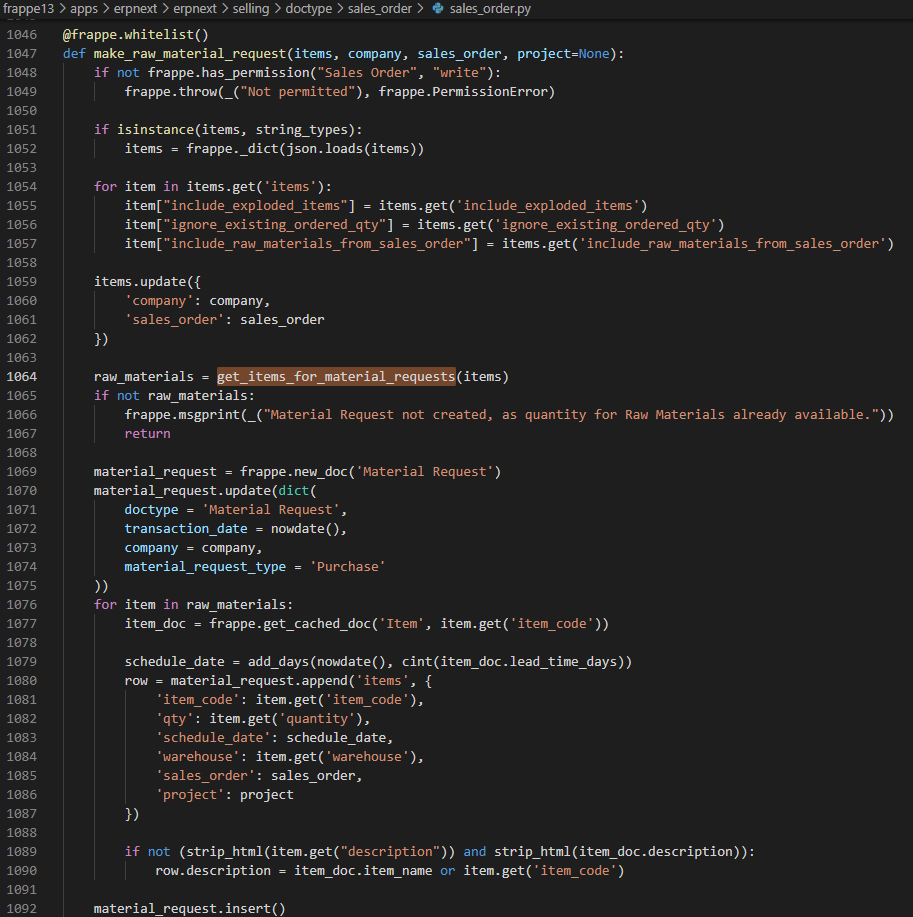Select line number 1092 in the gutter

click(22, 908)
